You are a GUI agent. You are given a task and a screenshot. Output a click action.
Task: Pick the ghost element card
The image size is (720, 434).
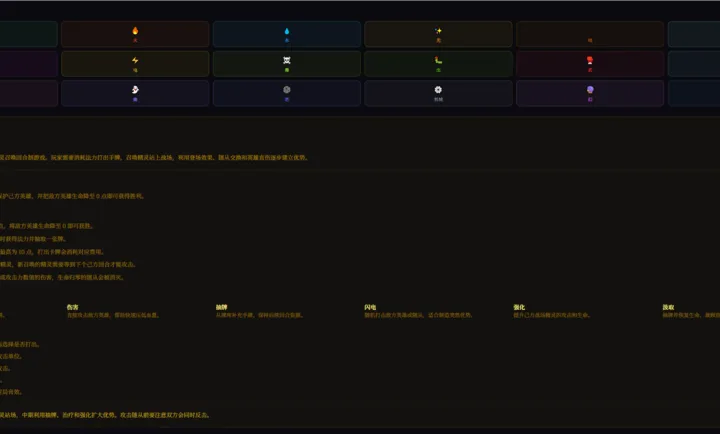[135, 93]
